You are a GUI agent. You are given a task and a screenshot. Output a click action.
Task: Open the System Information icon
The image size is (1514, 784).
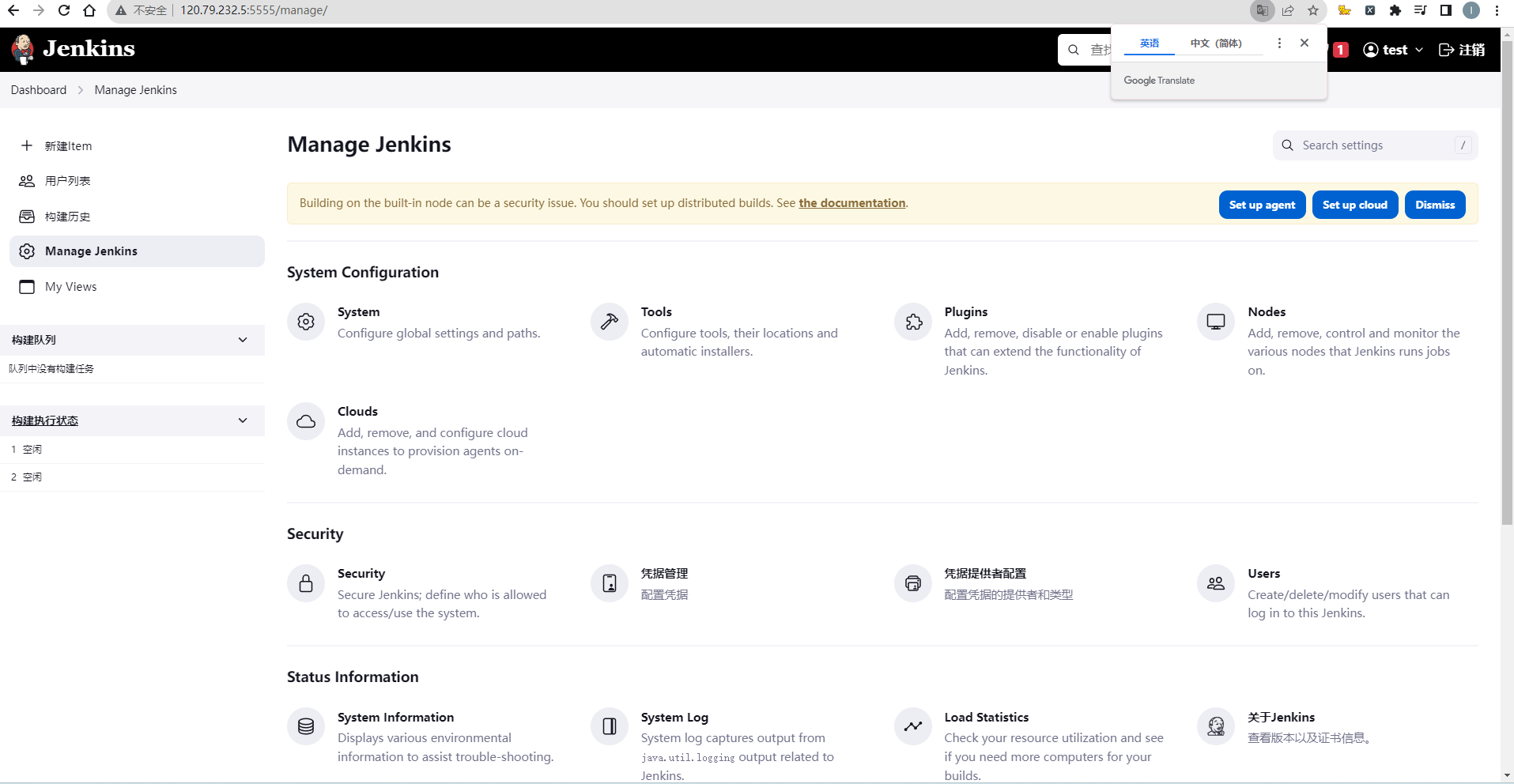(x=306, y=726)
